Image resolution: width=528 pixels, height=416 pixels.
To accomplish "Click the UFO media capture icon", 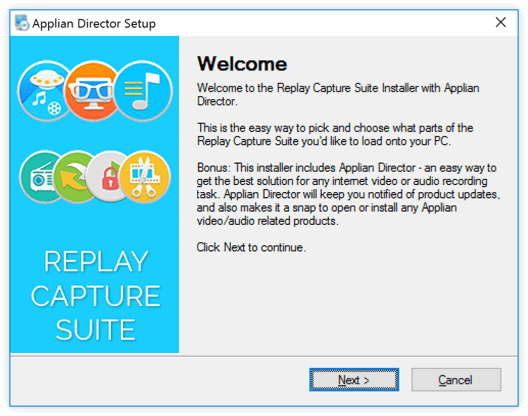I will click(x=43, y=91).
